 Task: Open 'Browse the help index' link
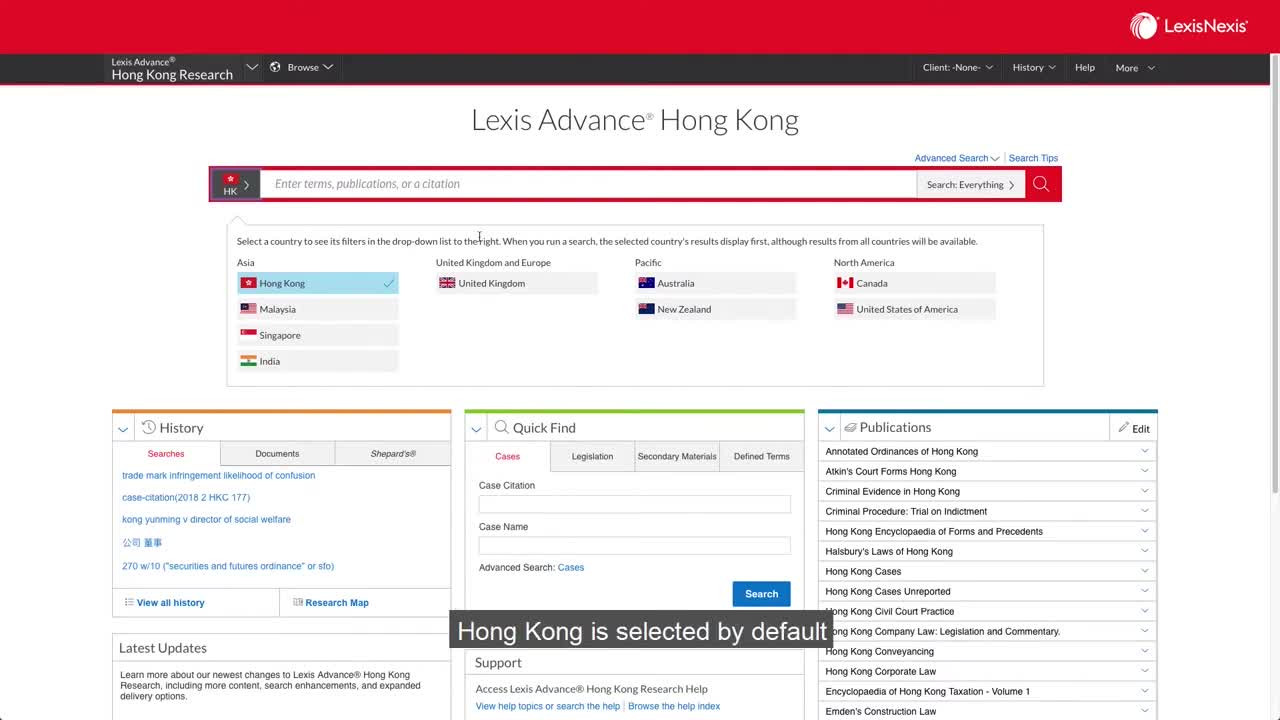674,706
